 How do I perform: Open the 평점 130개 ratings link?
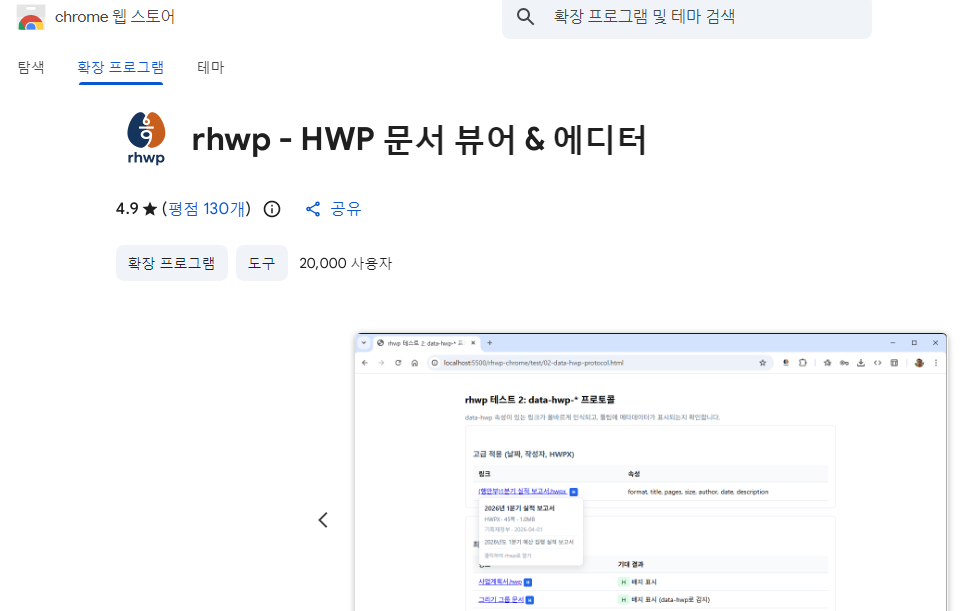207,209
